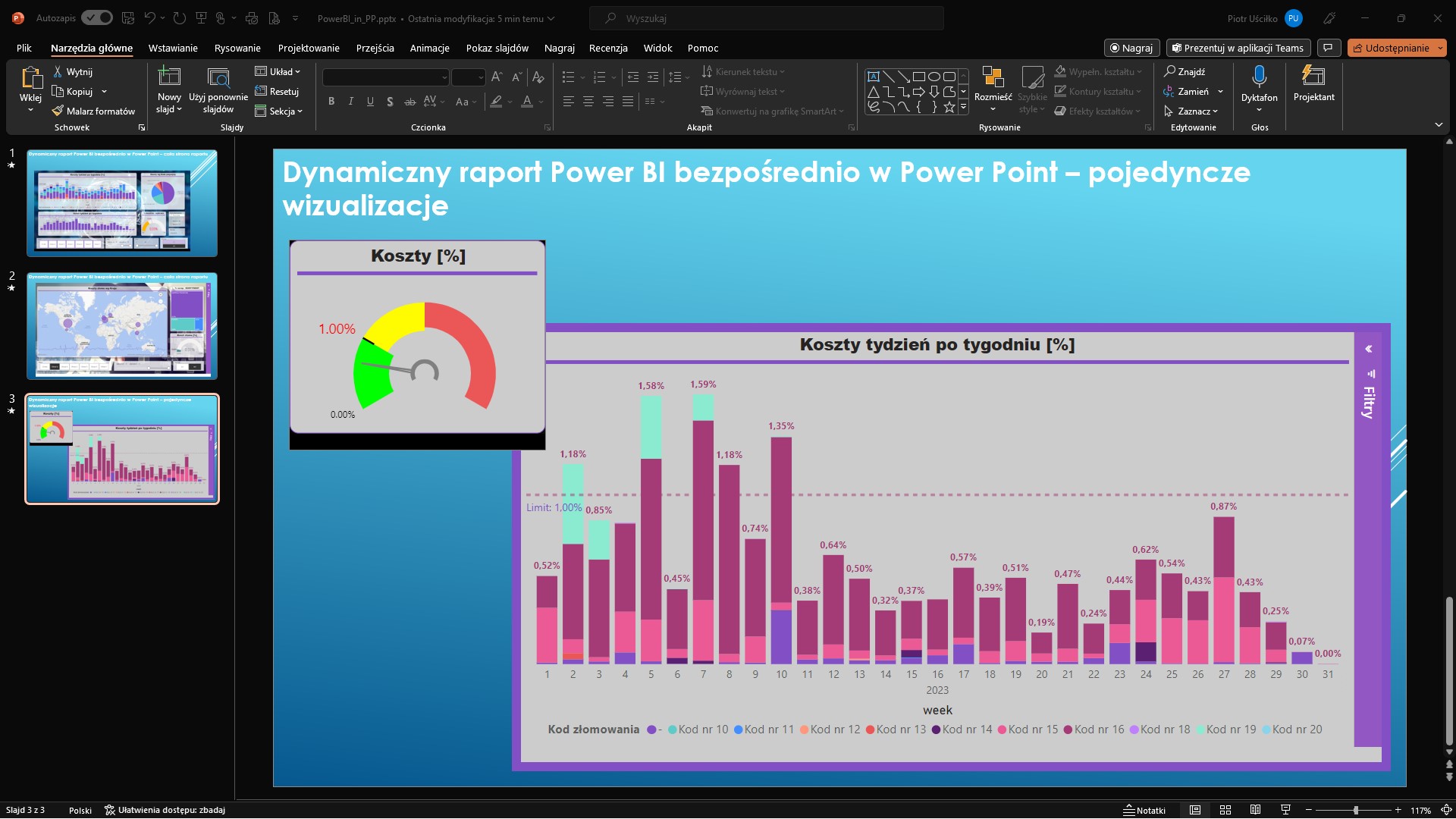The height and width of the screenshot is (819, 1456).
Task: Open the Plik menu
Action: point(24,48)
